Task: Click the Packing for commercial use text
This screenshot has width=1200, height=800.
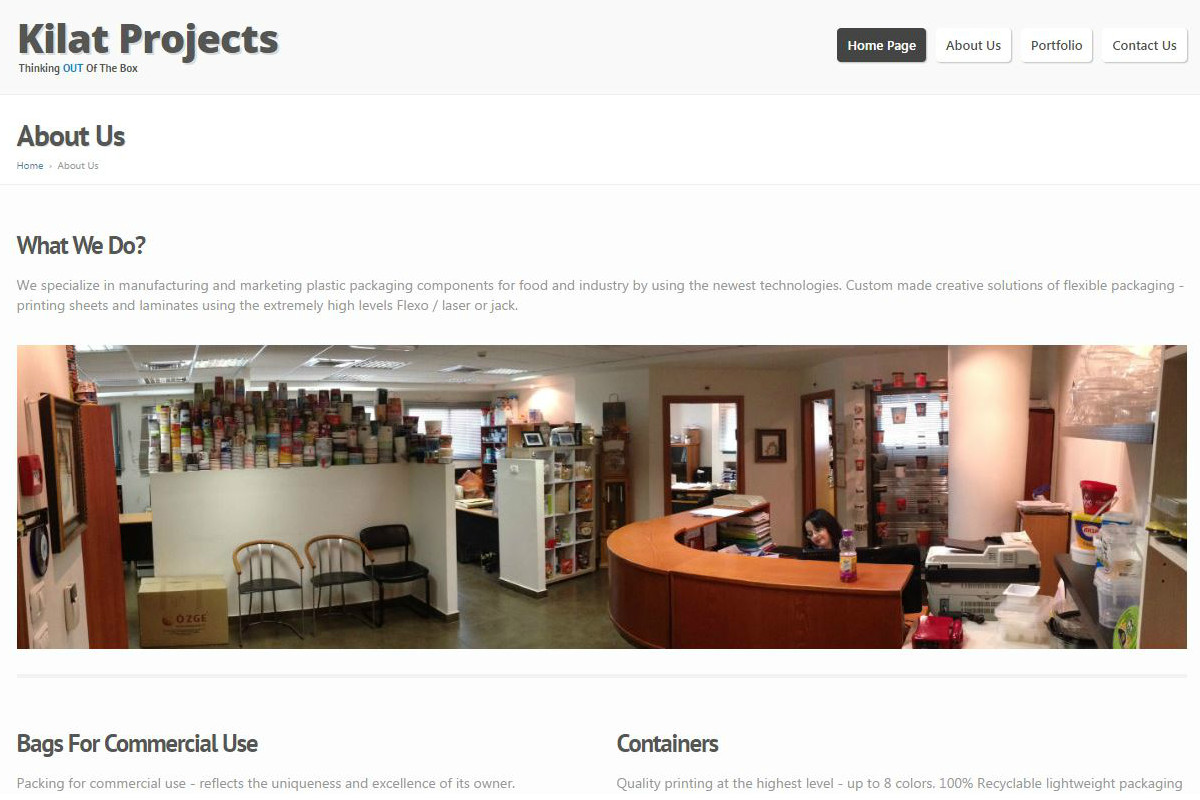Action: 266,784
